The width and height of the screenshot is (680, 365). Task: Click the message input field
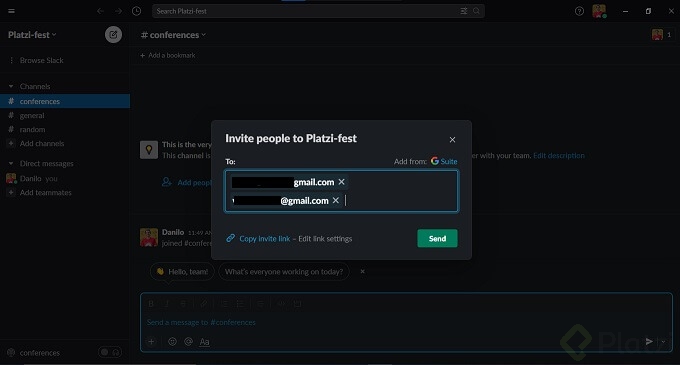(x=406, y=323)
